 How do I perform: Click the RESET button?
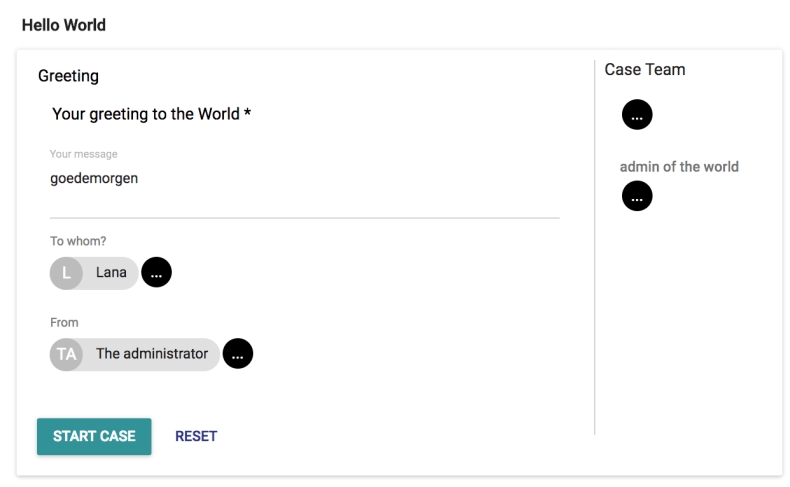(x=196, y=436)
